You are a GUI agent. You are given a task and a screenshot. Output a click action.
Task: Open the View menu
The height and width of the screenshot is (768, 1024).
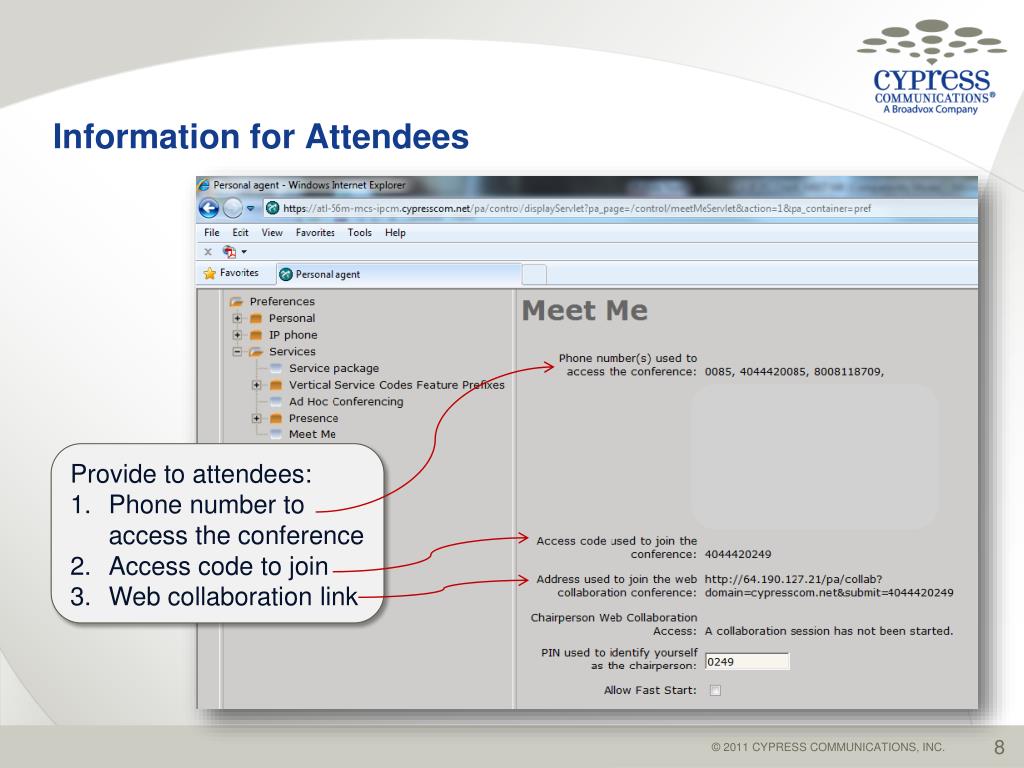pos(272,232)
